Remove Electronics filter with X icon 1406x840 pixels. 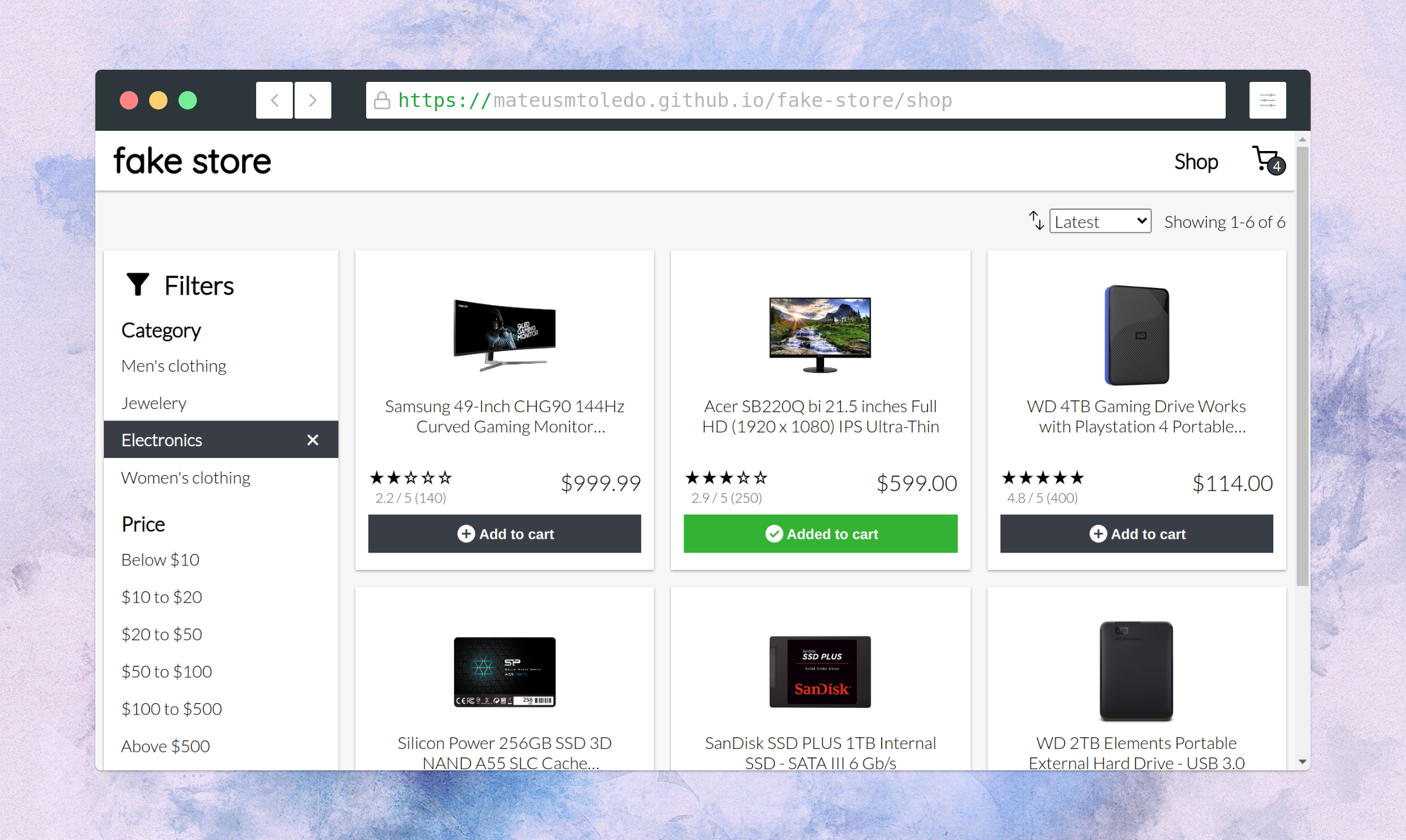(312, 440)
